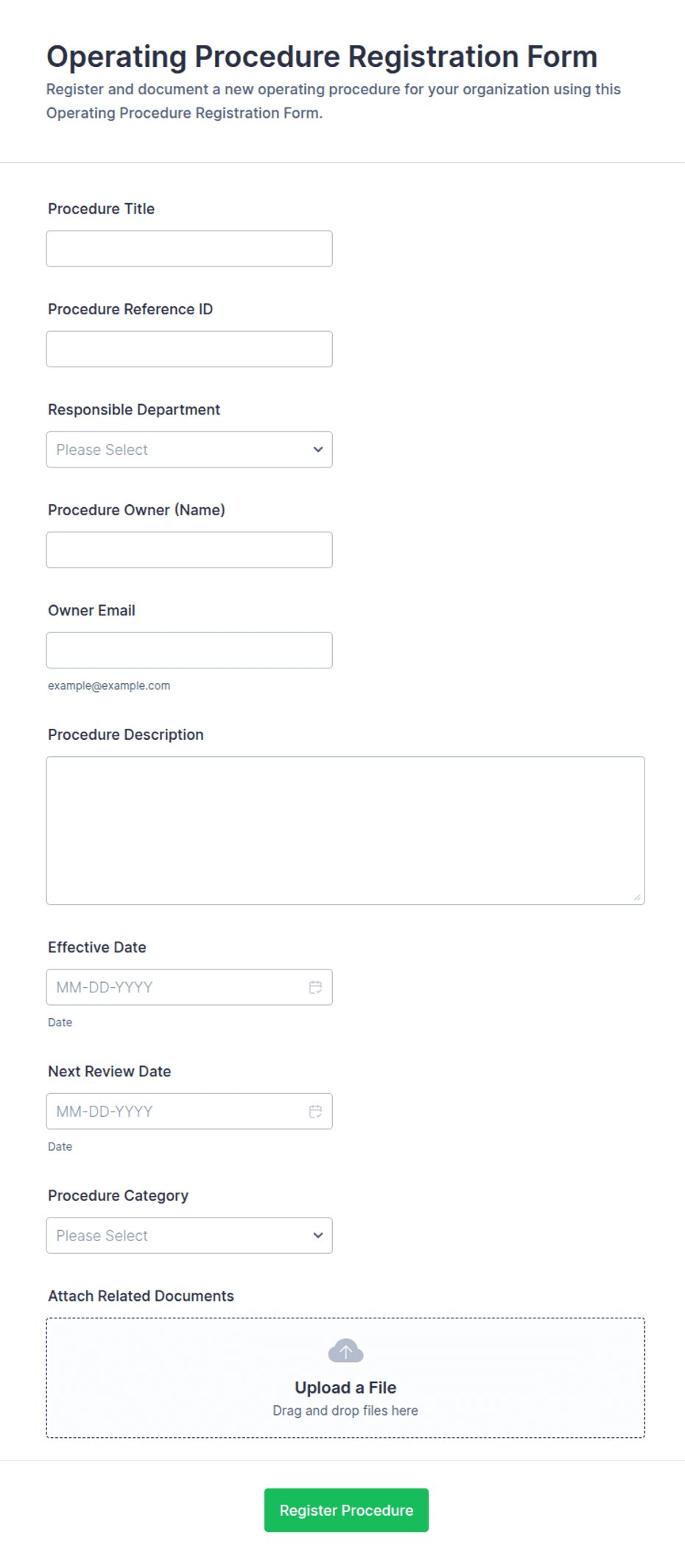Click the Attach Related Documents label
Viewport: 685px width, 1568px height.
141,1296
